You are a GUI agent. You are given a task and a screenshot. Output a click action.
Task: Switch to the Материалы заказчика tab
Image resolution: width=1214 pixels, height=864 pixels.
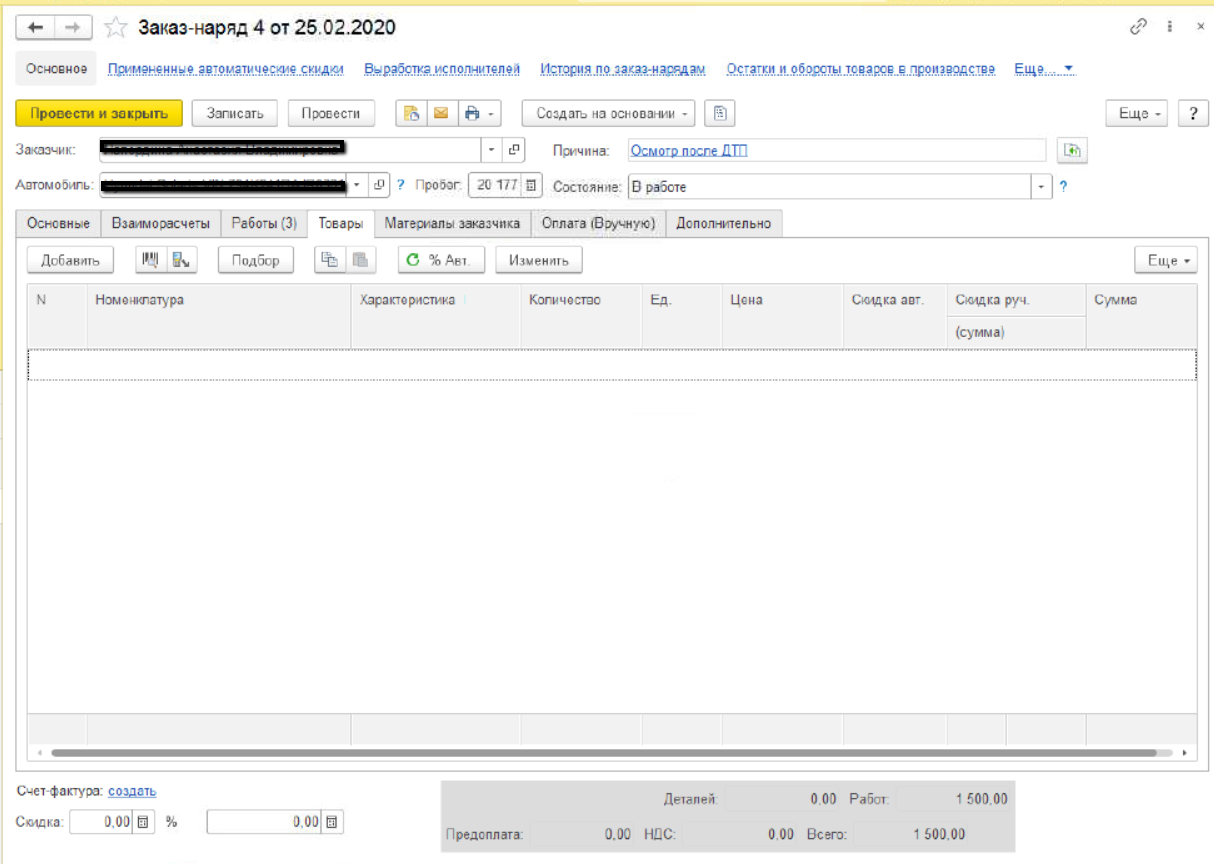452,224
